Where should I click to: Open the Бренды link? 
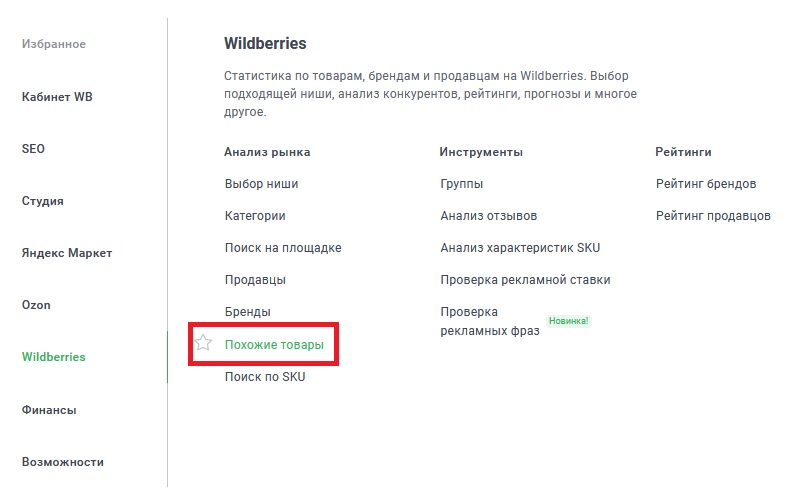pyautogui.click(x=247, y=312)
